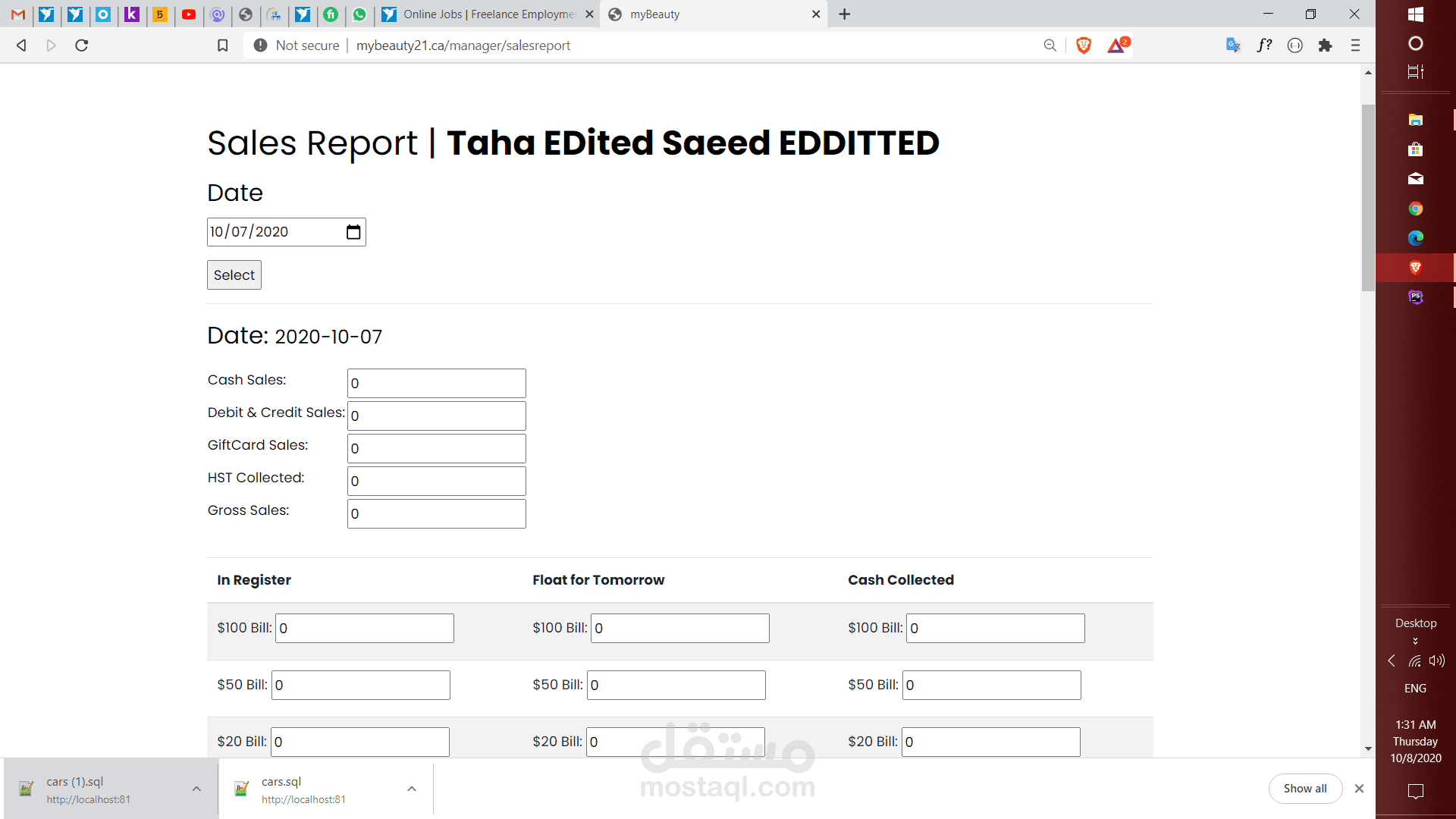1456x819 pixels.
Task: Expand options for cars (1).sql download
Action: (196, 789)
